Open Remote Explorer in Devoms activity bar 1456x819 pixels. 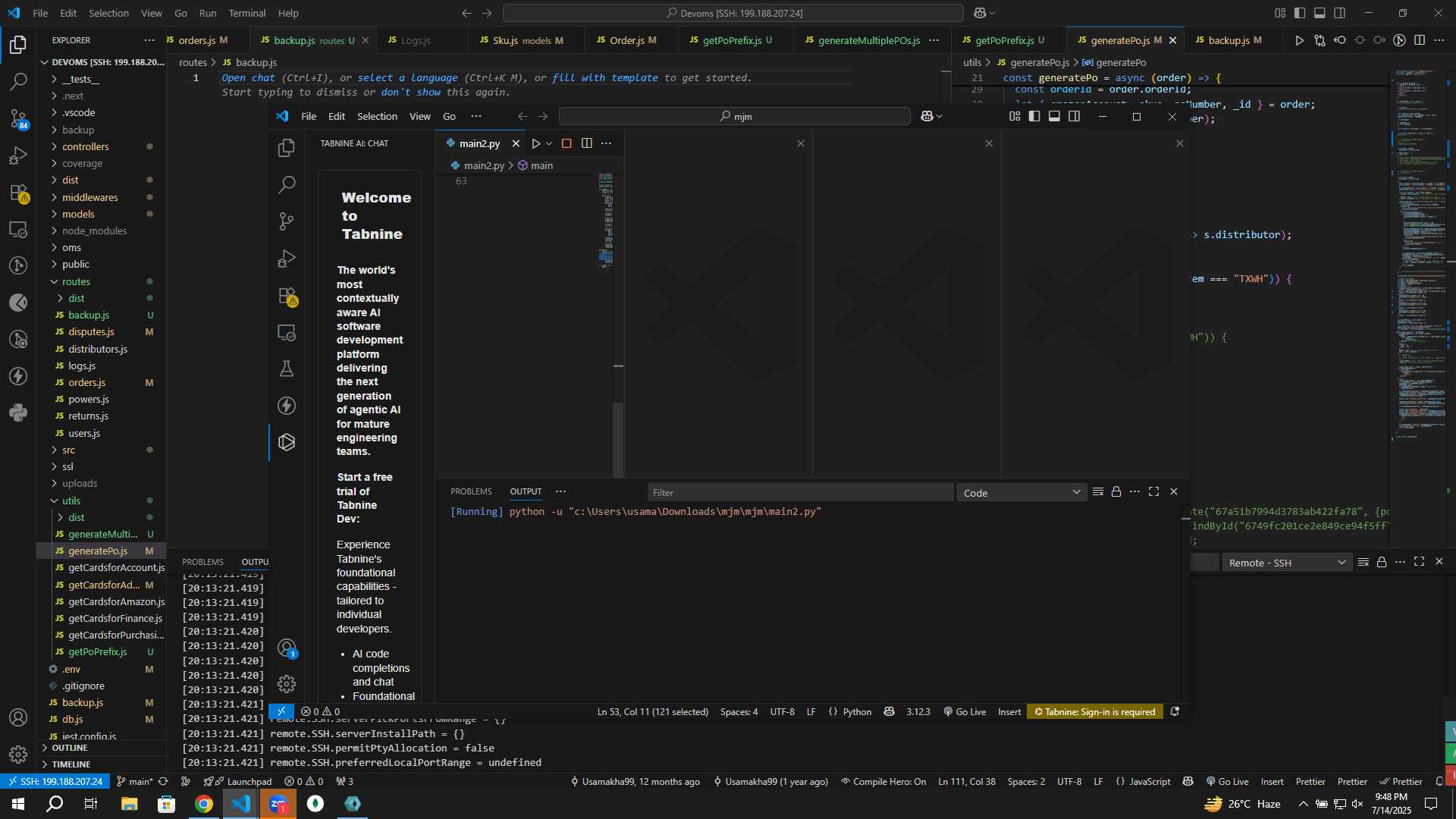pyautogui.click(x=18, y=229)
